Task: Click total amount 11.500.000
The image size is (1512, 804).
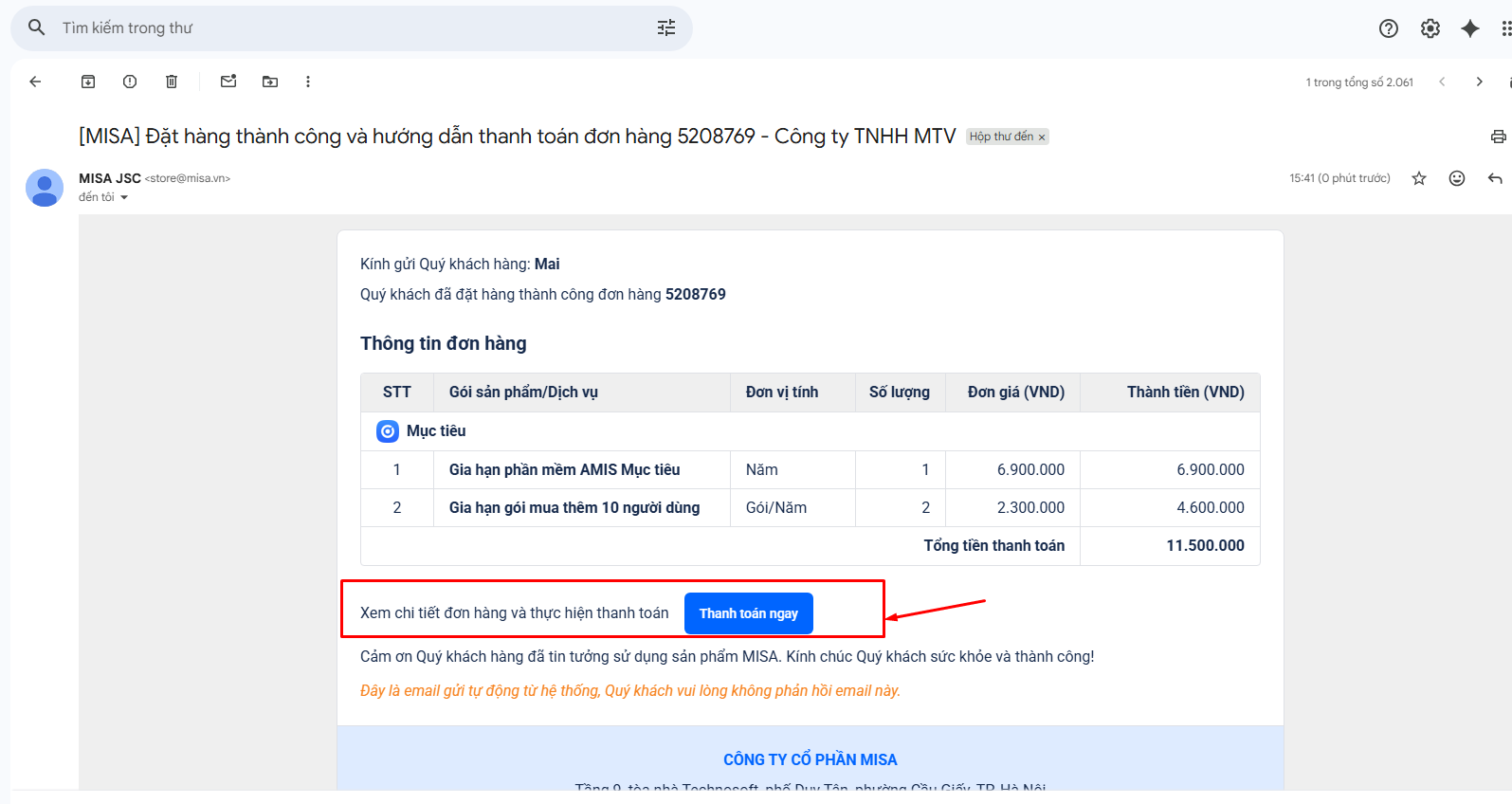Action: (1206, 545)
